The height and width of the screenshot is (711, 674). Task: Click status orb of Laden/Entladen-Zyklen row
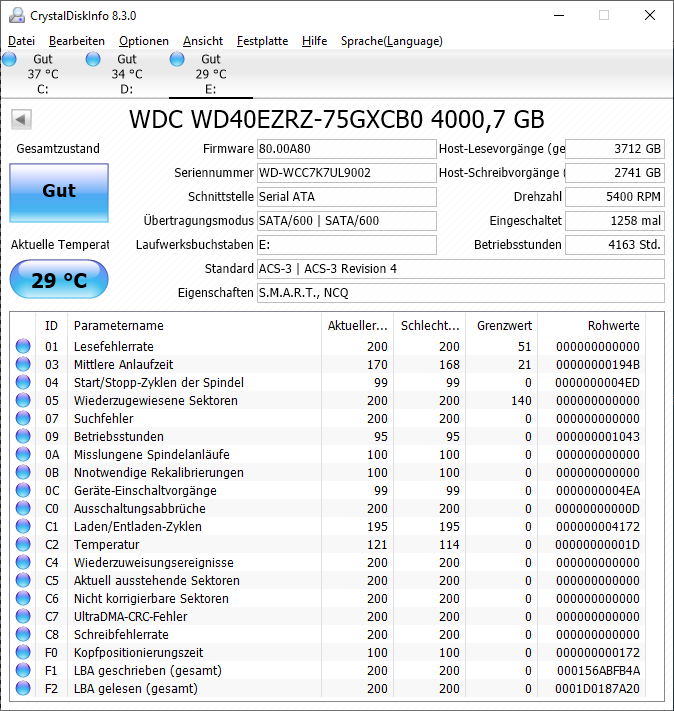pos(23,526)
